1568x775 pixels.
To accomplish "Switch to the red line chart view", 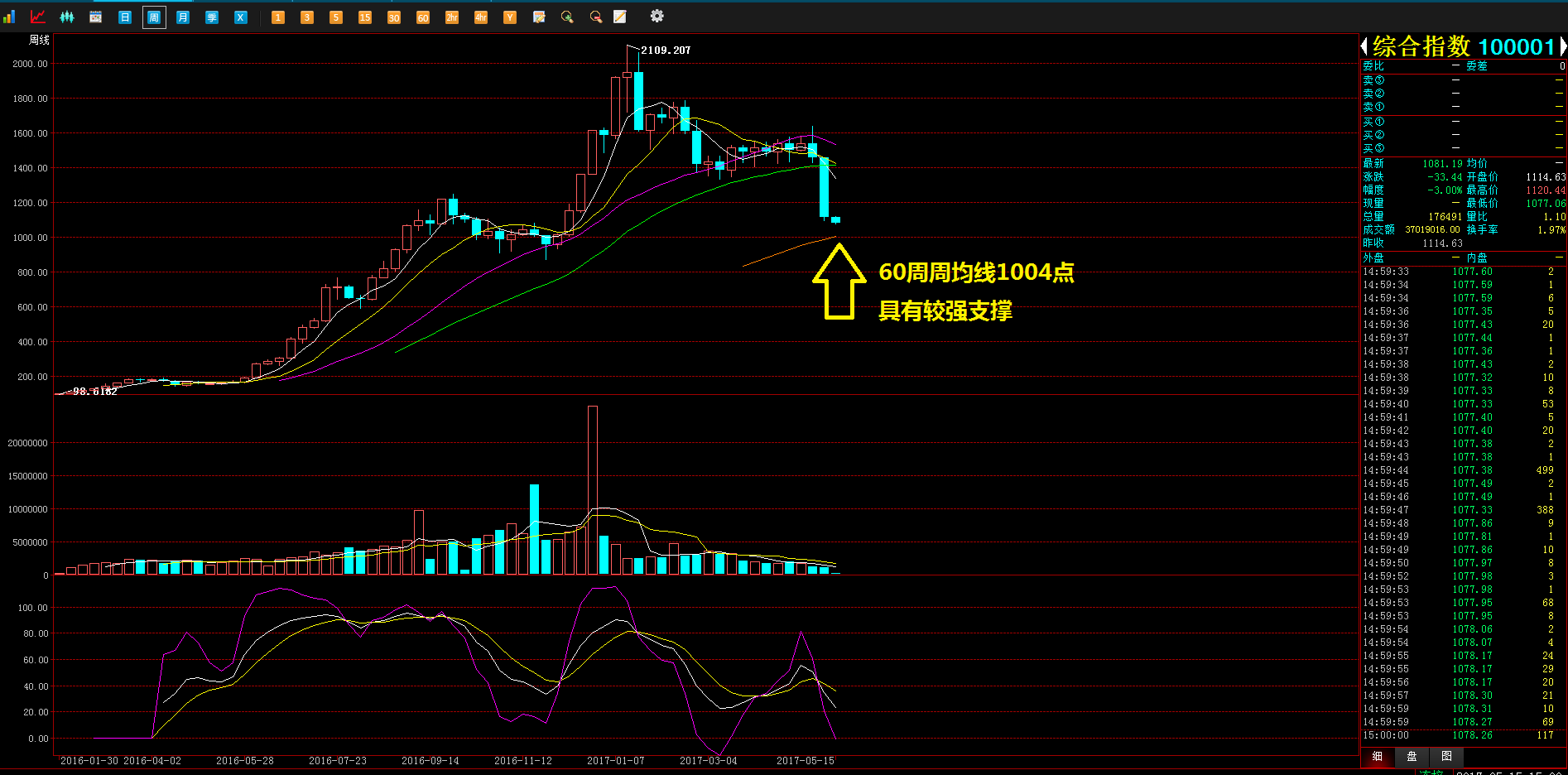I will 38,17.
